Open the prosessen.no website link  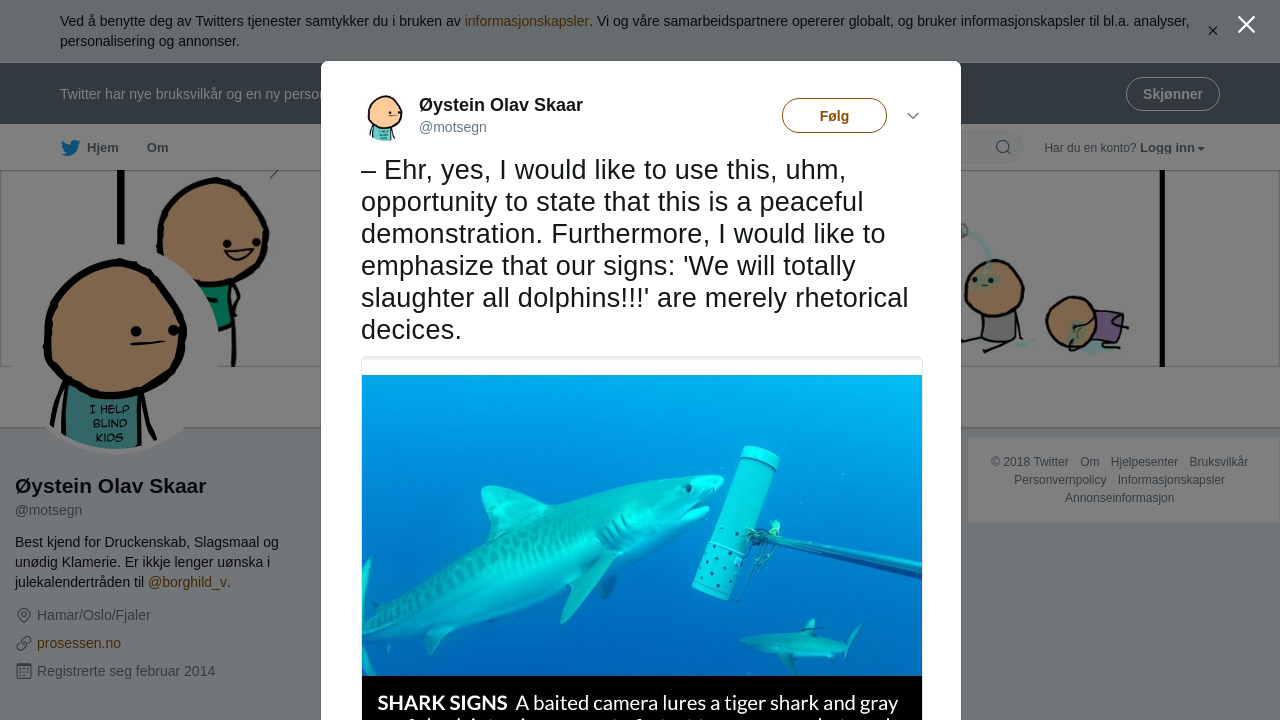79,643
